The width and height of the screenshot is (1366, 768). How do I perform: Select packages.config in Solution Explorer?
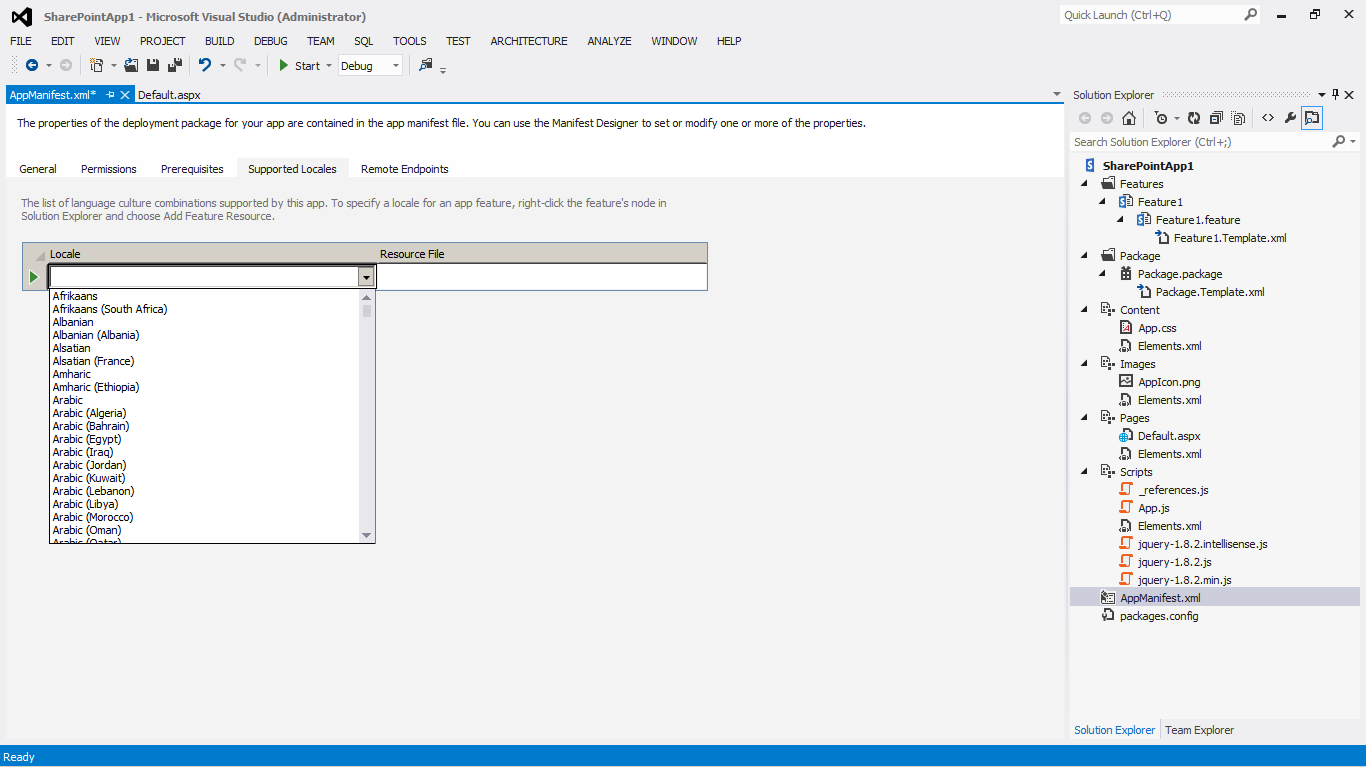(x=1159, y=616)
